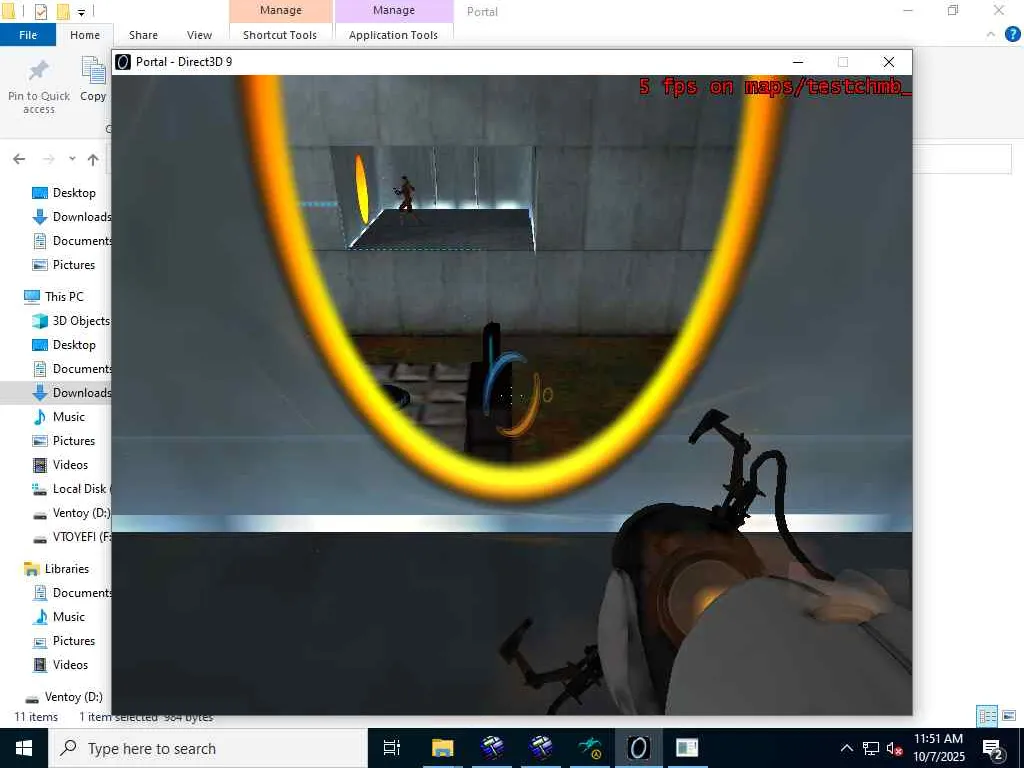Open Desktop under This PC
1024x768 pixels.
pos(74,345)
